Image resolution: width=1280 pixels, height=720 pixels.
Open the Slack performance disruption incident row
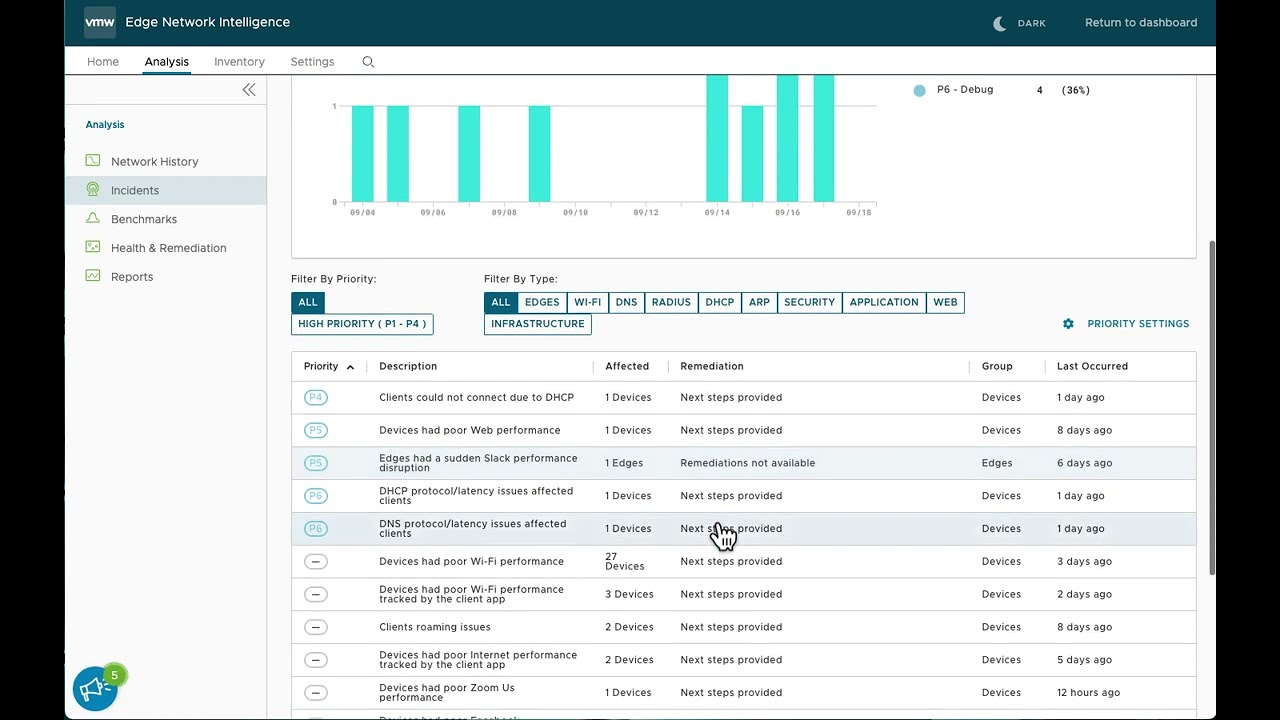[478, 463]
